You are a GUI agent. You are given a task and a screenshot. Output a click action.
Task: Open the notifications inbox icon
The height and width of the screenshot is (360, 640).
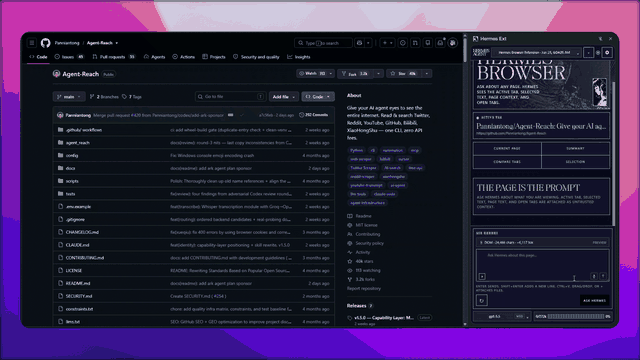coord(440,43)
